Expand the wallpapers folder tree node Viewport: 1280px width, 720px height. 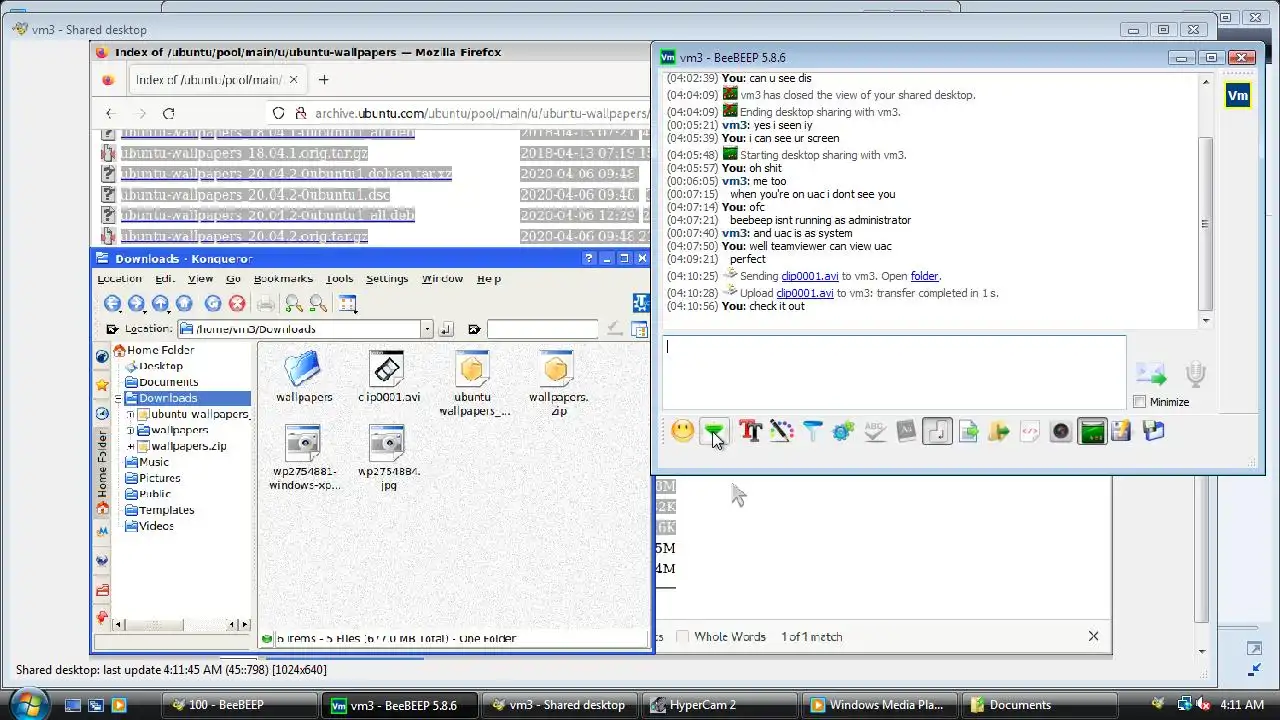pos(131,430)
